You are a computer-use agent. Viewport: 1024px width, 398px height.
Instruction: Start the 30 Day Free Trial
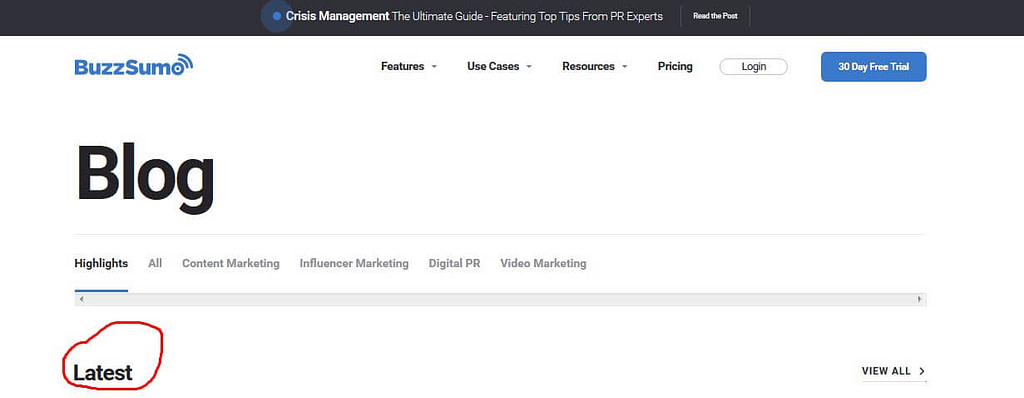[873, 67]
